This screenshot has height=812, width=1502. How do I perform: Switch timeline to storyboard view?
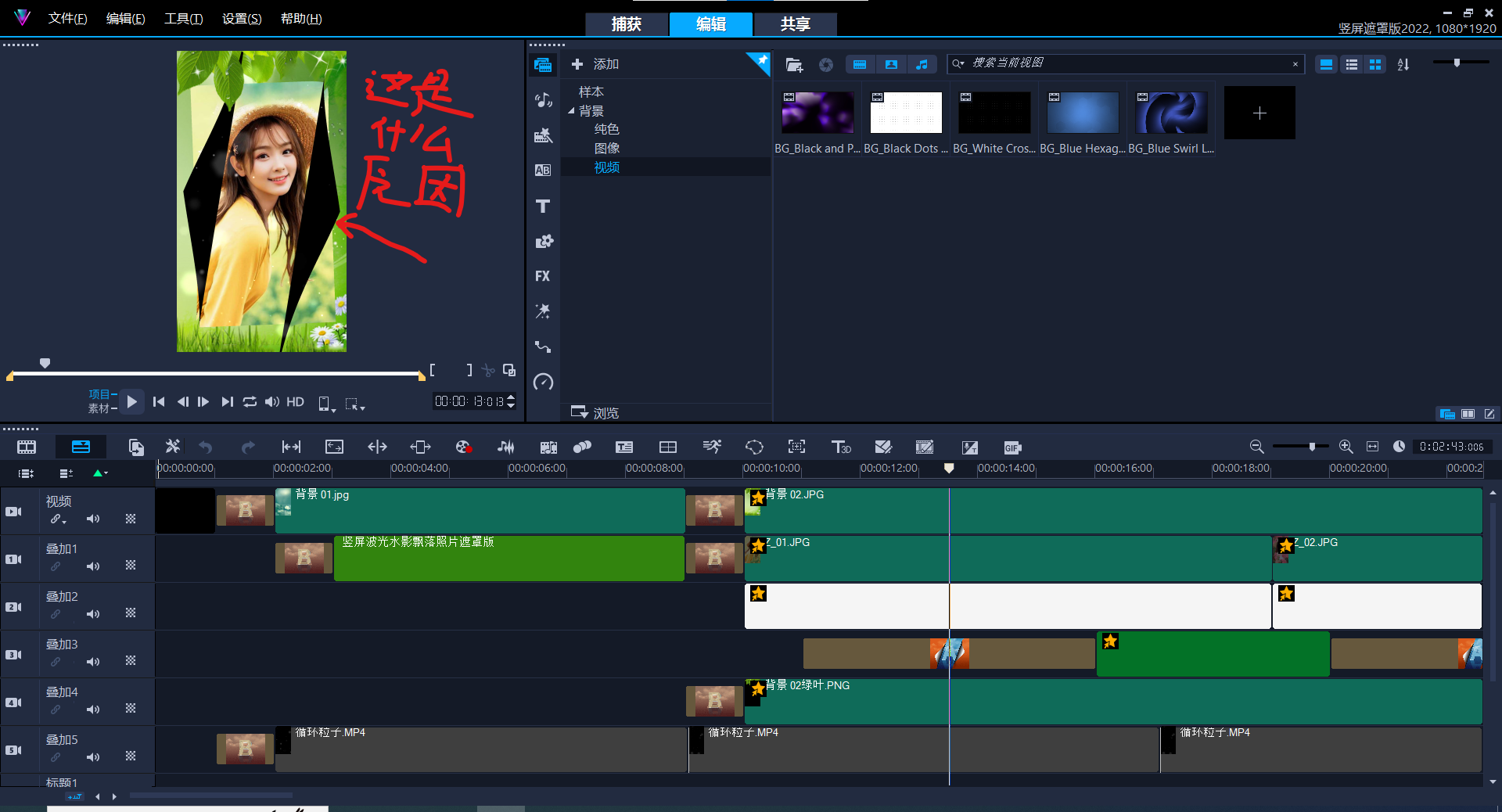point(27,447)
